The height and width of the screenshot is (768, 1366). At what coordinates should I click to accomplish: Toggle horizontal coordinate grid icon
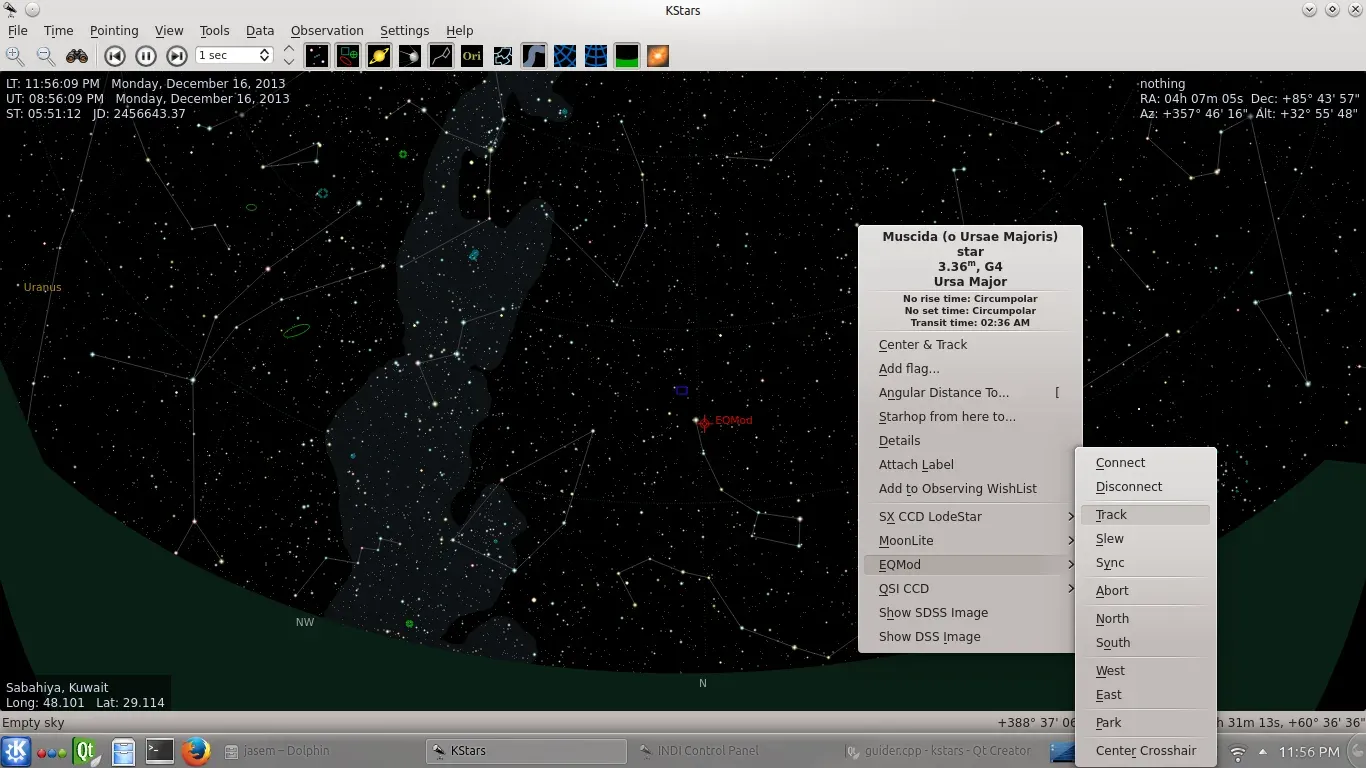tap(596, 56)
